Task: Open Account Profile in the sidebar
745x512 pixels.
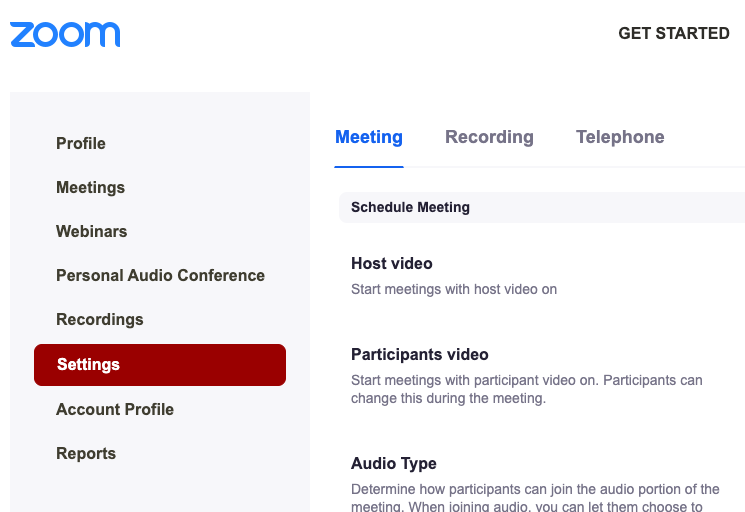Action: (x=115, y=409)
